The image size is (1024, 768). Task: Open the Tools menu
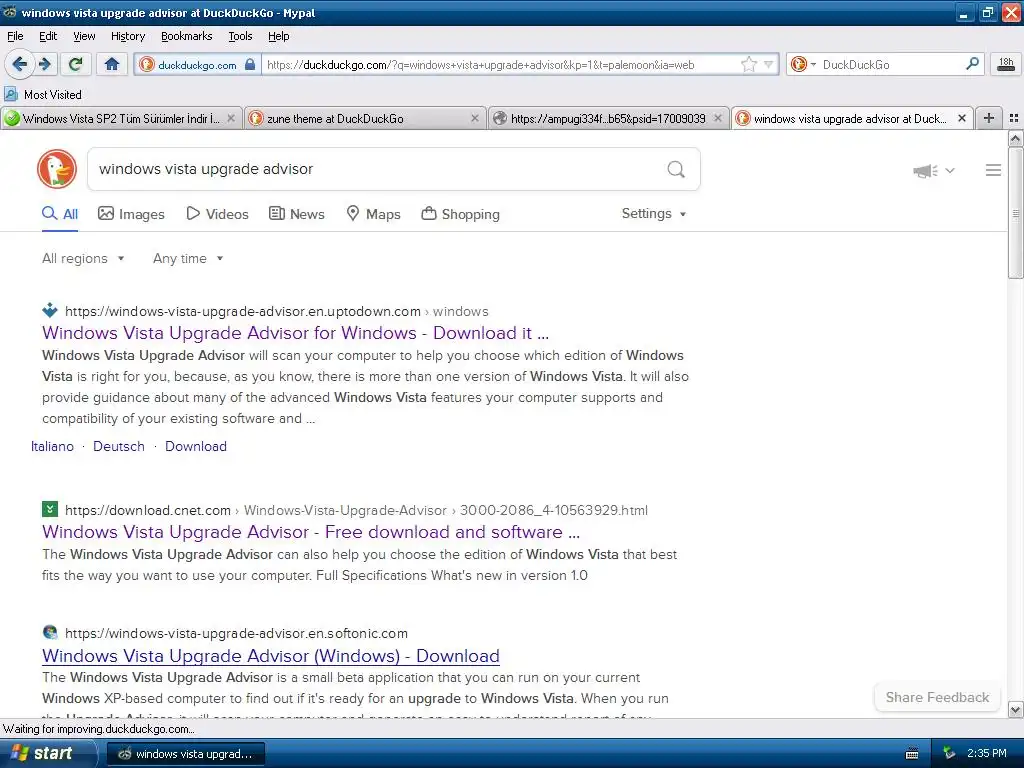pyautogui.click(x=240, y=36)
